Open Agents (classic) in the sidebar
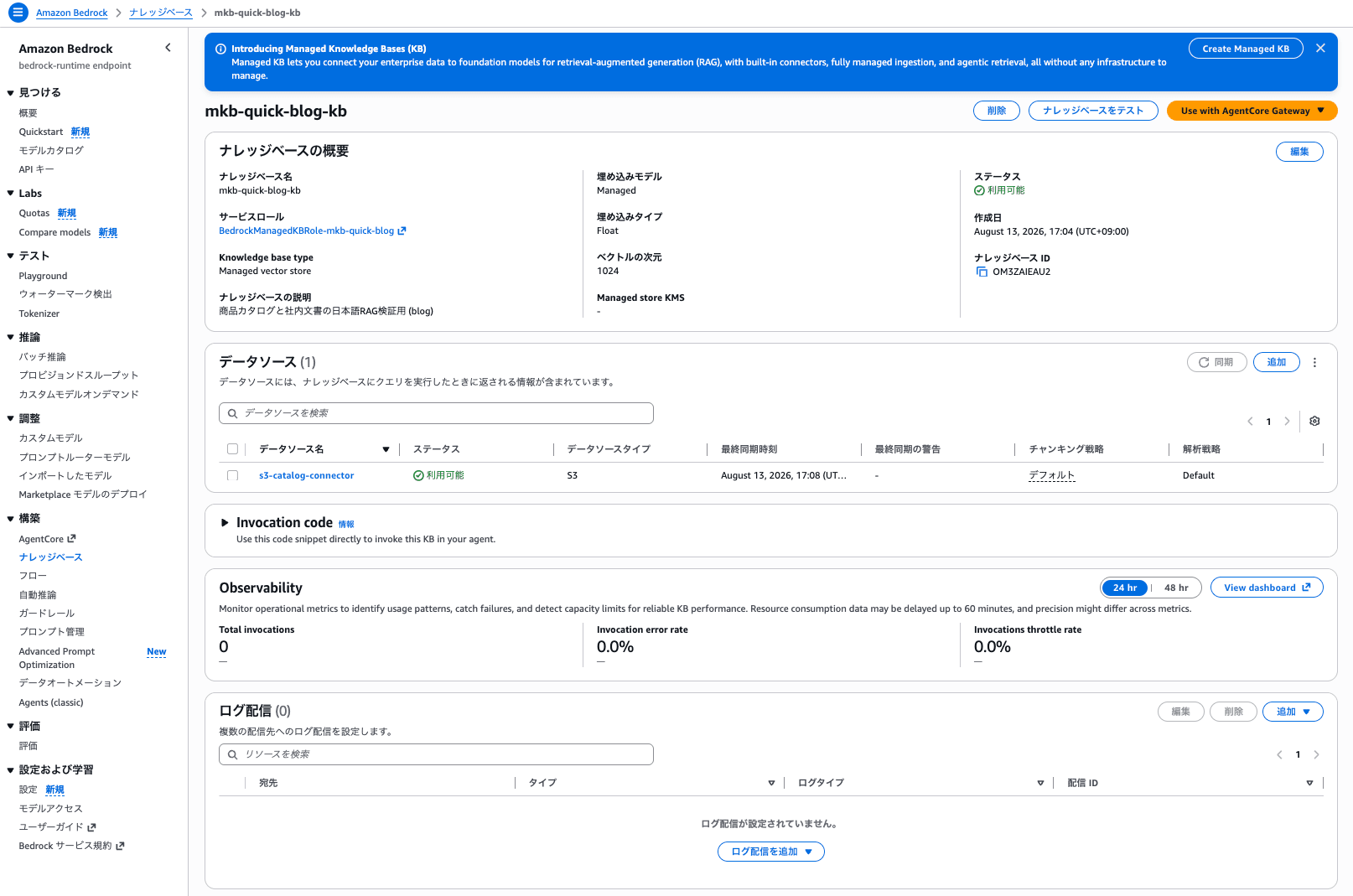 [51, 702]
